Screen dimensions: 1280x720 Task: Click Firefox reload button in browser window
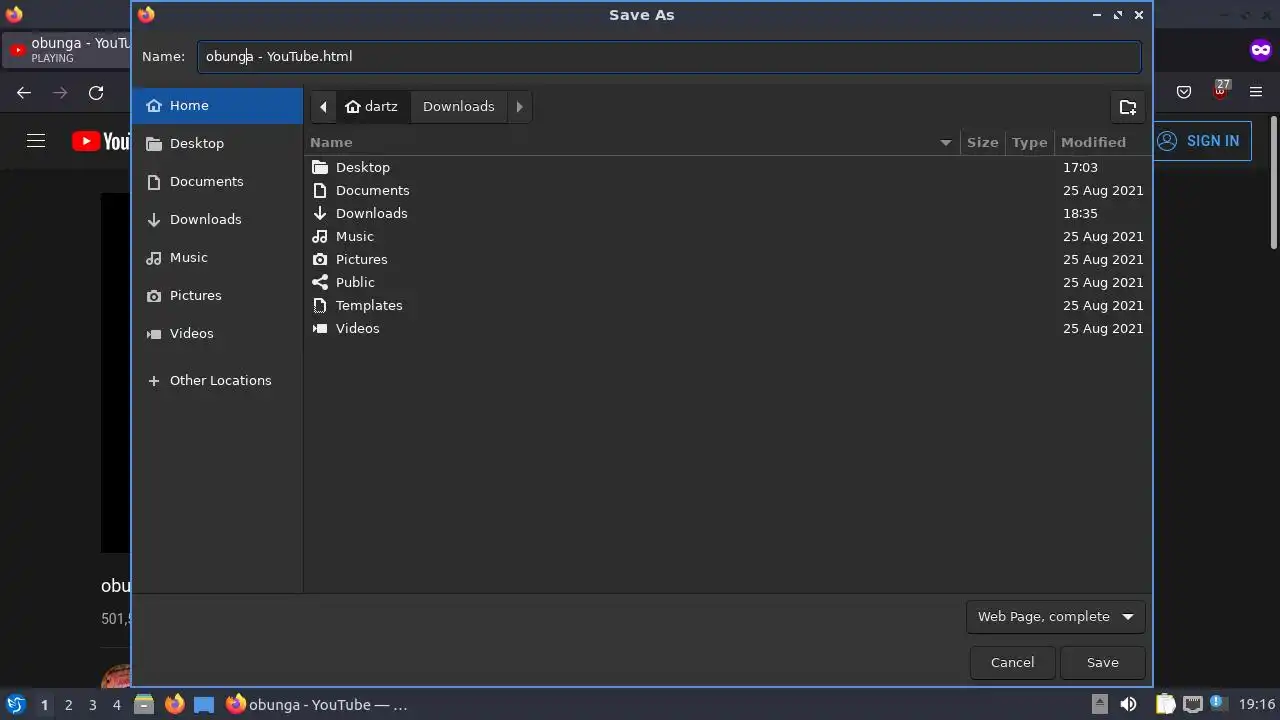click(96, 92)
